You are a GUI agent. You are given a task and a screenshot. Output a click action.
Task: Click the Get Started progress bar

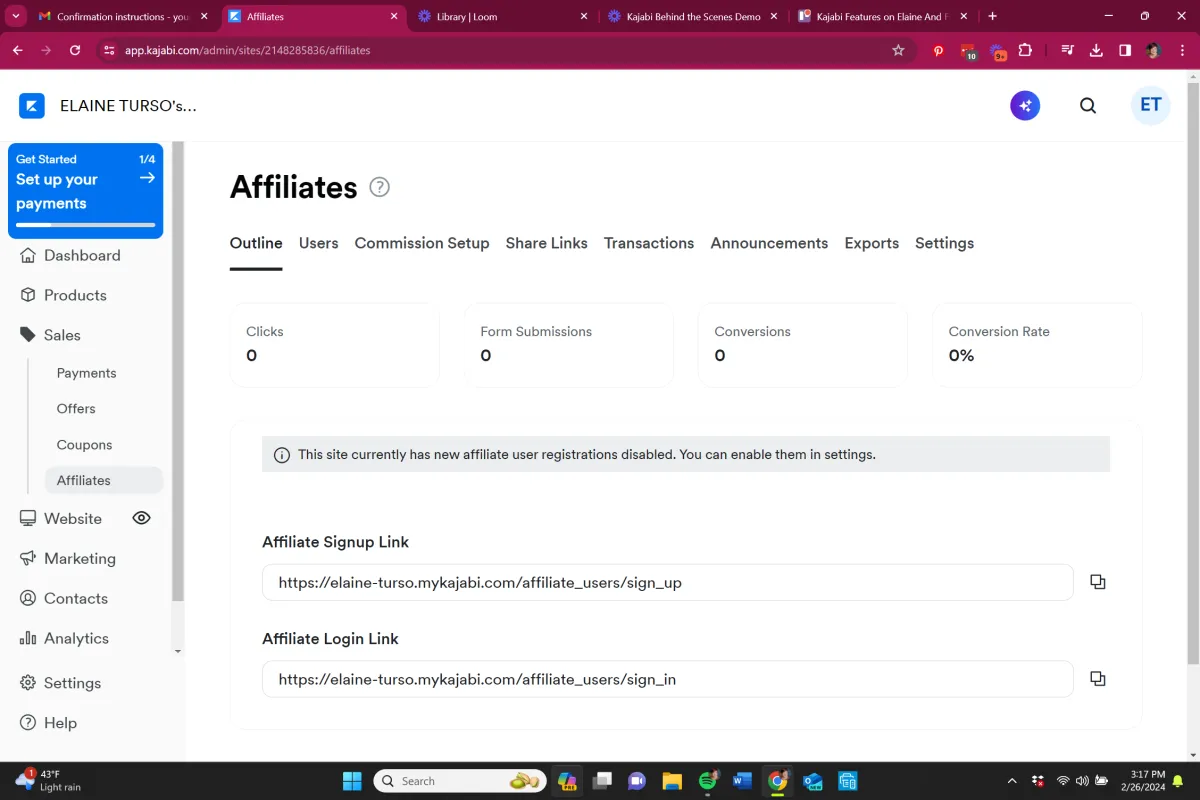(x=86, y=225)
